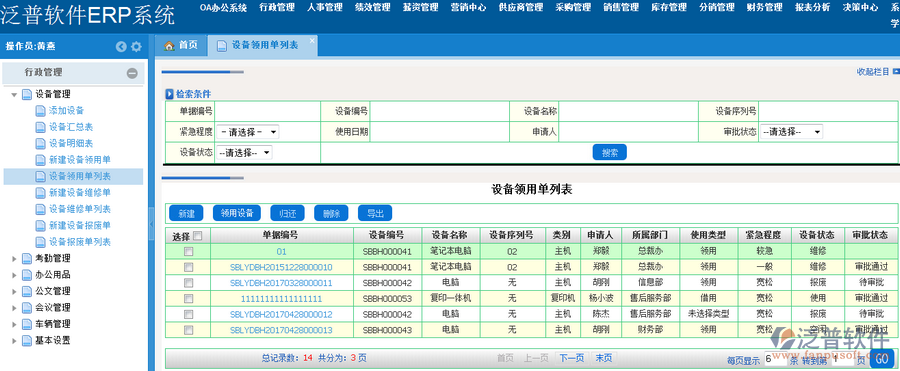Collapse 行政管理 panel with minus icon
This screenshot has height=371, width=900.
[x=132, y=73]
